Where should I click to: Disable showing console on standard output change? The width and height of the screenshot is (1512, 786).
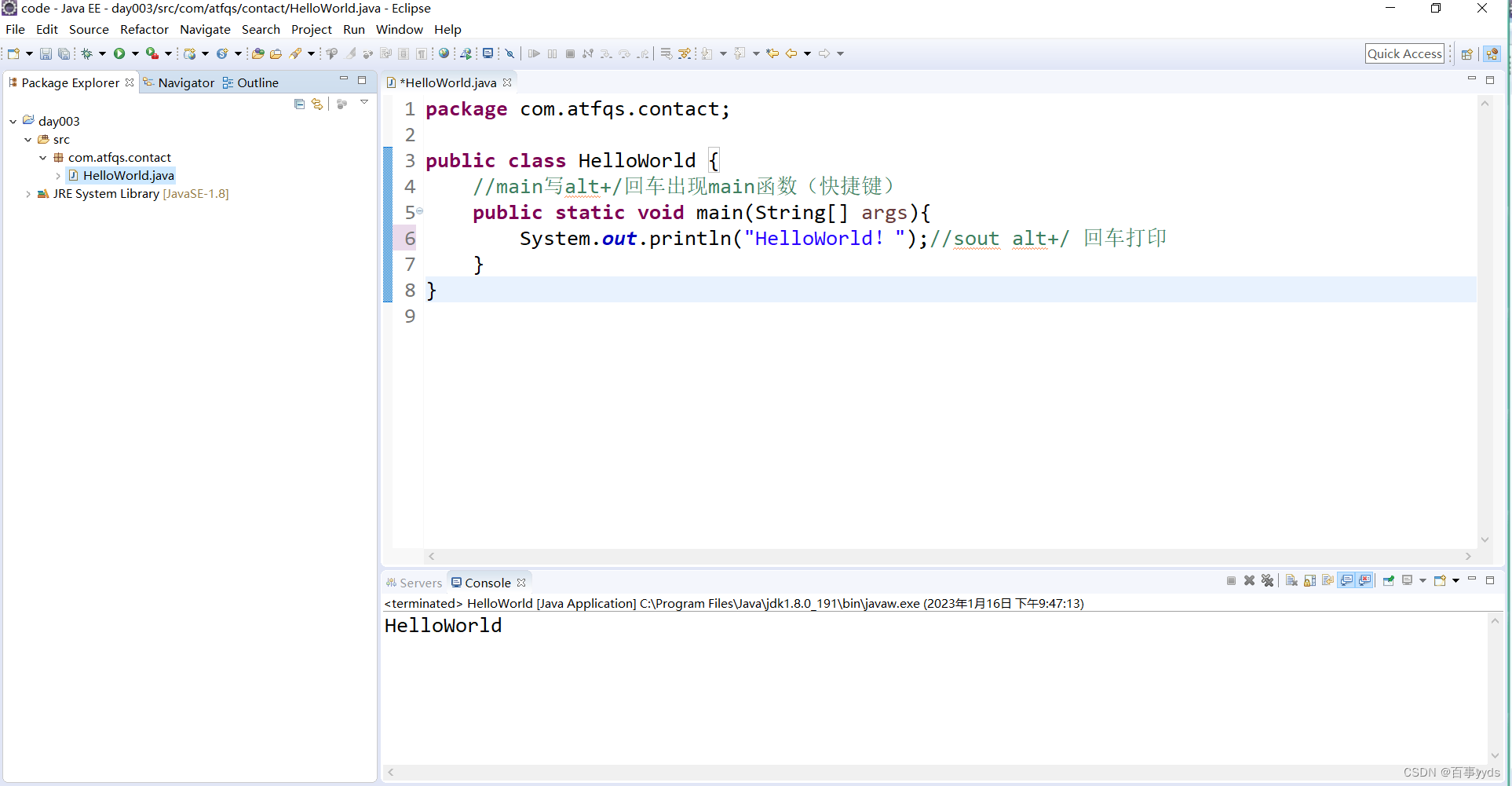point(1346,580)
